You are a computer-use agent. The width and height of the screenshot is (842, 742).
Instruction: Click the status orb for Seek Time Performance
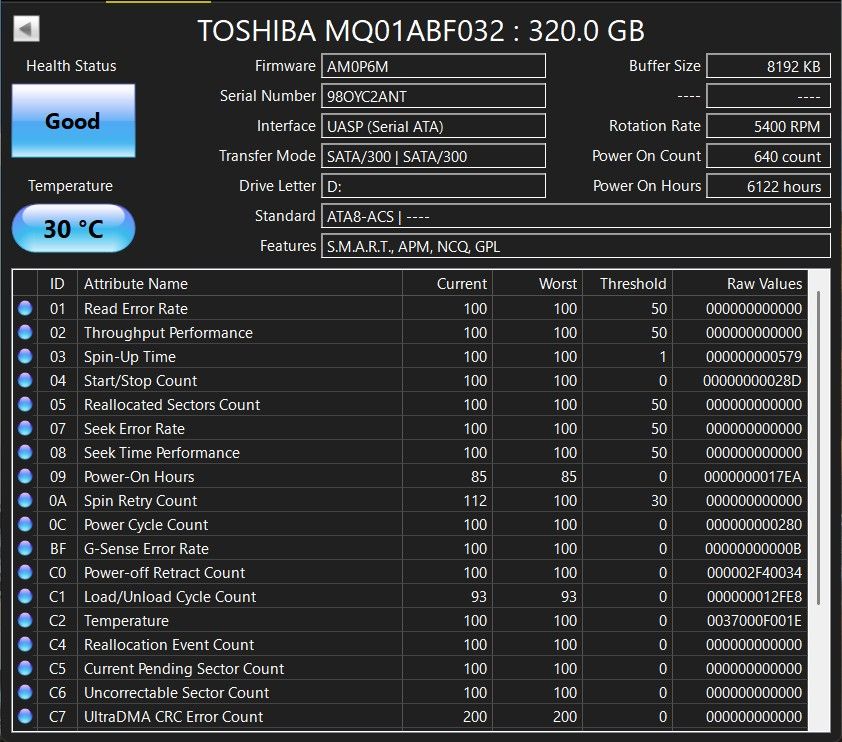25,452
